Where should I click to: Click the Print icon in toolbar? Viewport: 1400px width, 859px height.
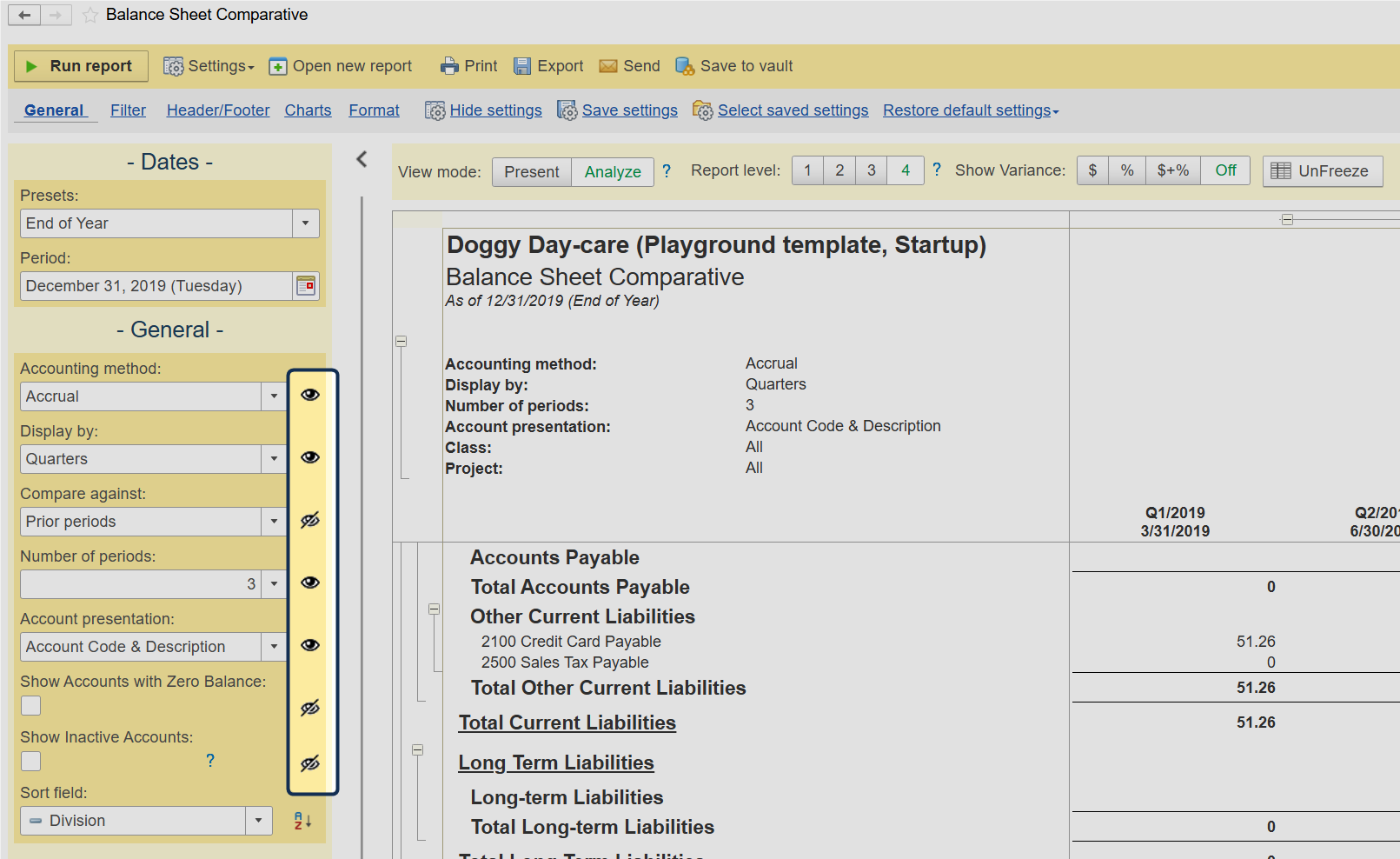click(448, 66)
